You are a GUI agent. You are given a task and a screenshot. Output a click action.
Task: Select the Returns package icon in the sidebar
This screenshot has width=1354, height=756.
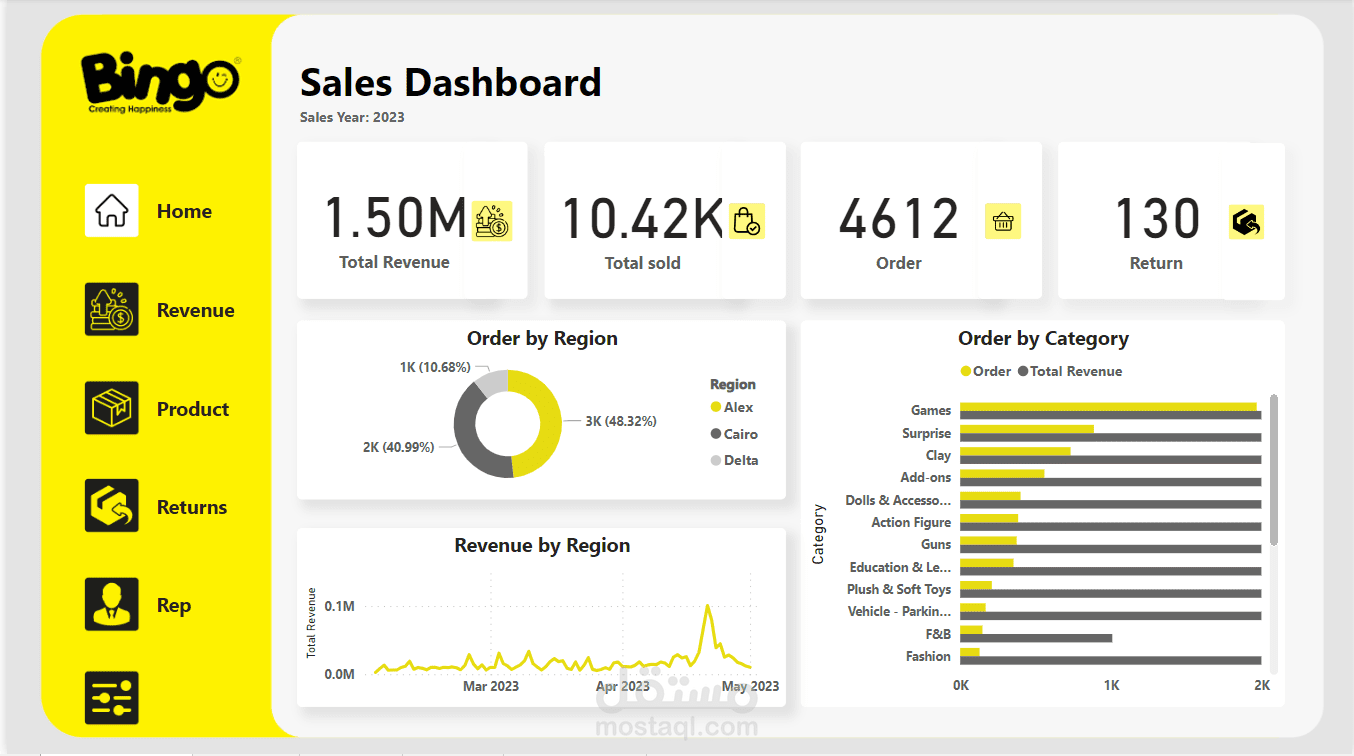(111, 506)
